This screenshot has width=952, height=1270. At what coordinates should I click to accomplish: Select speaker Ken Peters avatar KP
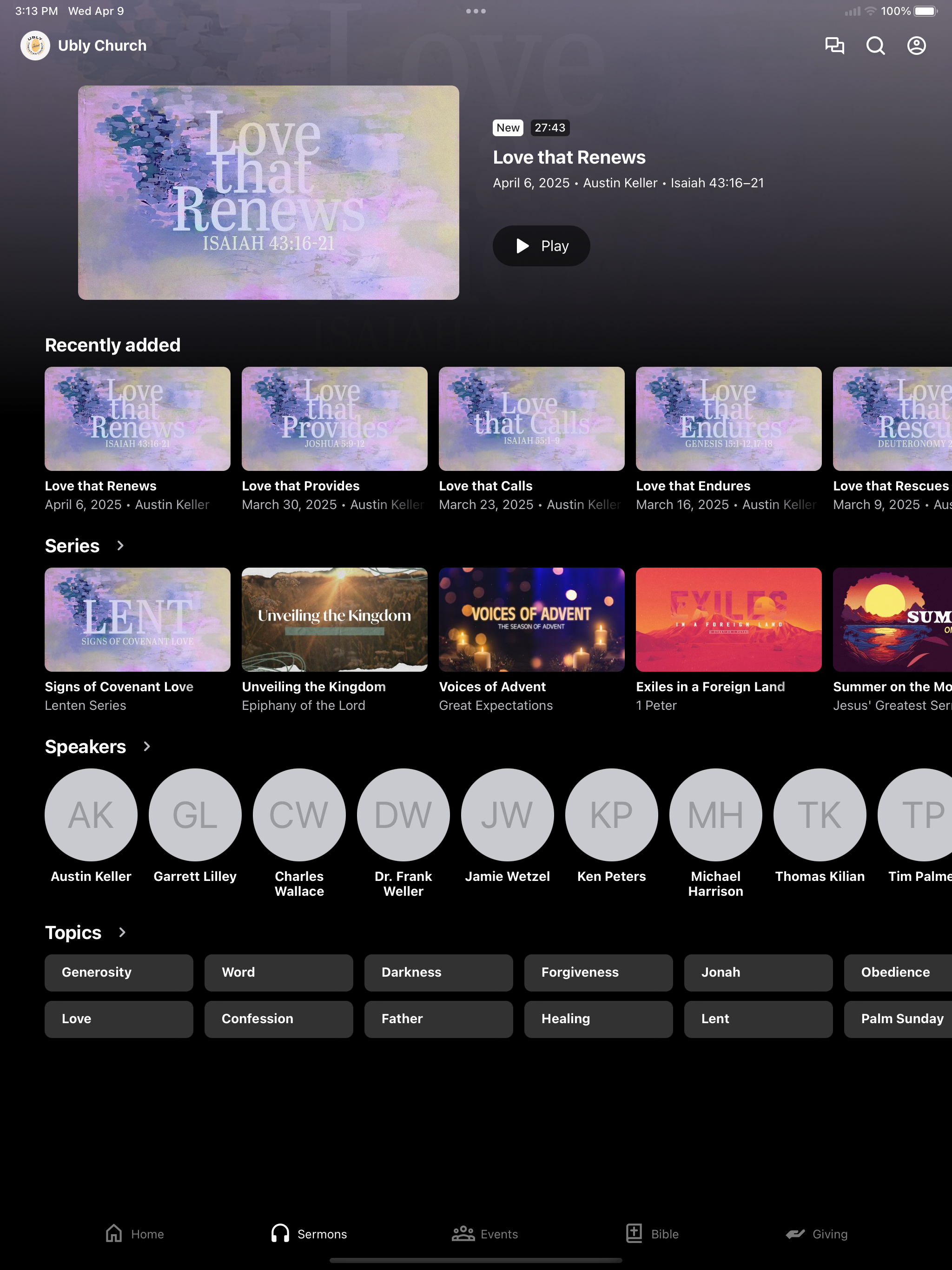[612, 815]
